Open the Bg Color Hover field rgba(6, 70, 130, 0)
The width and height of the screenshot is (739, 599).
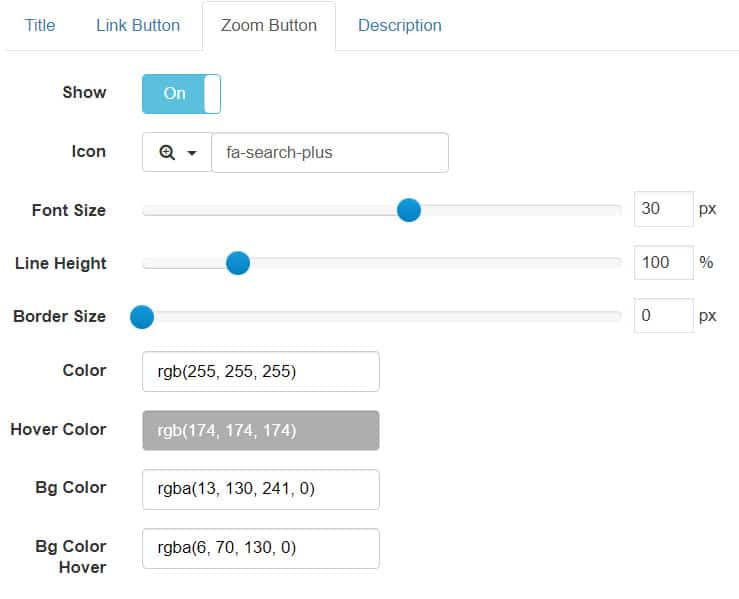(261, 548)
